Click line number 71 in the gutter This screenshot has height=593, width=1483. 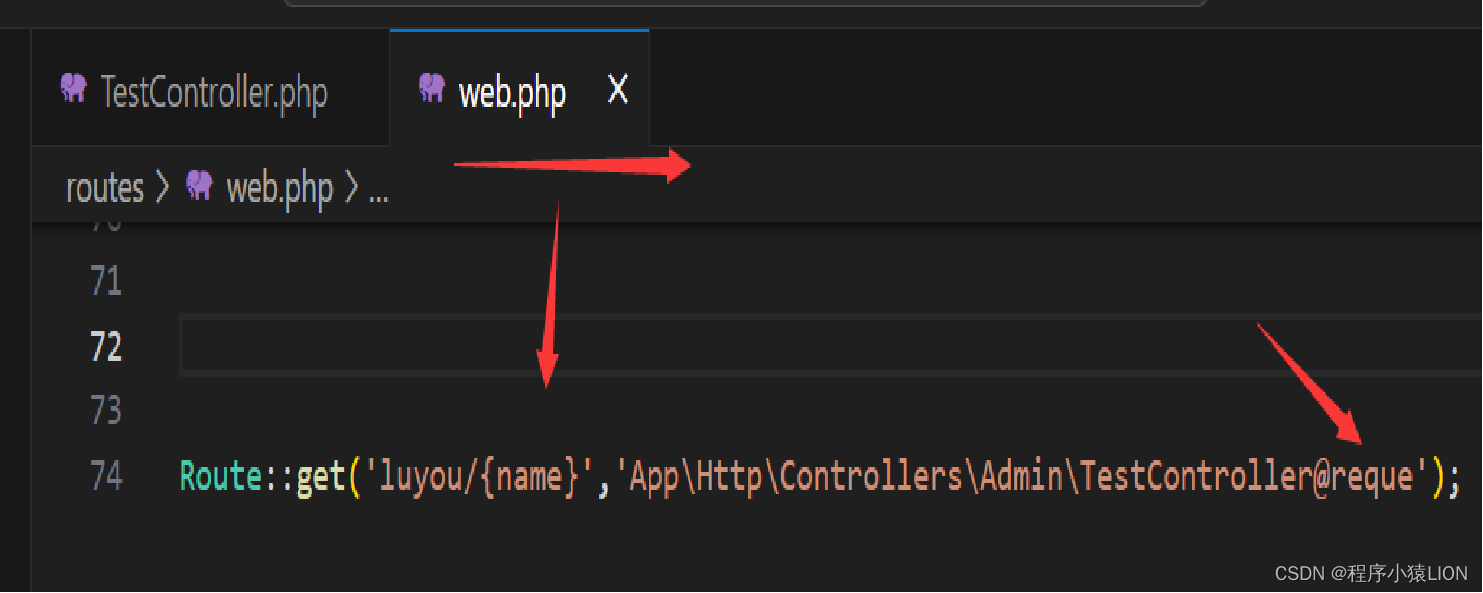click(105, 281)
